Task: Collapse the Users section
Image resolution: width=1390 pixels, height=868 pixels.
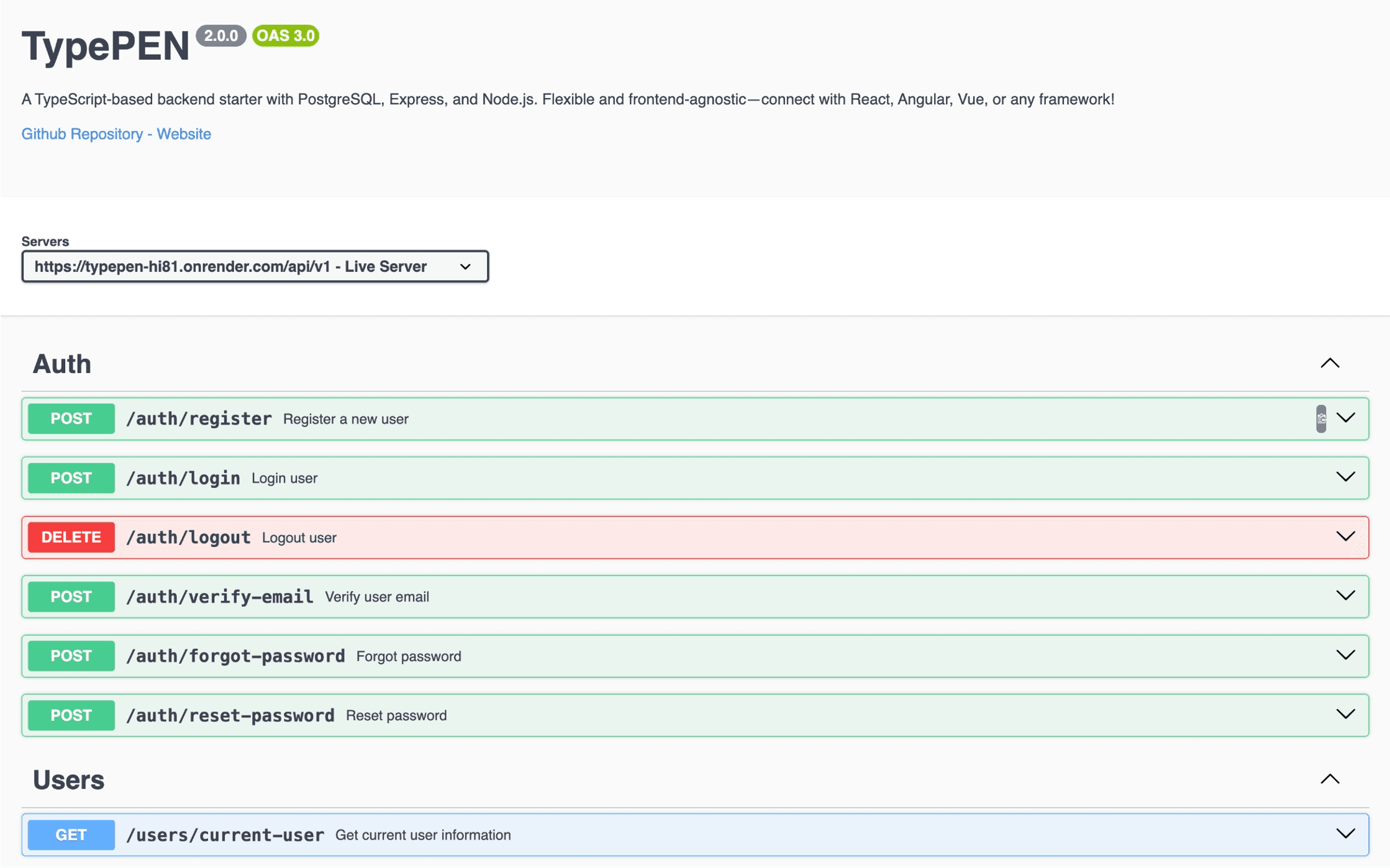Action: point(1329,779)
